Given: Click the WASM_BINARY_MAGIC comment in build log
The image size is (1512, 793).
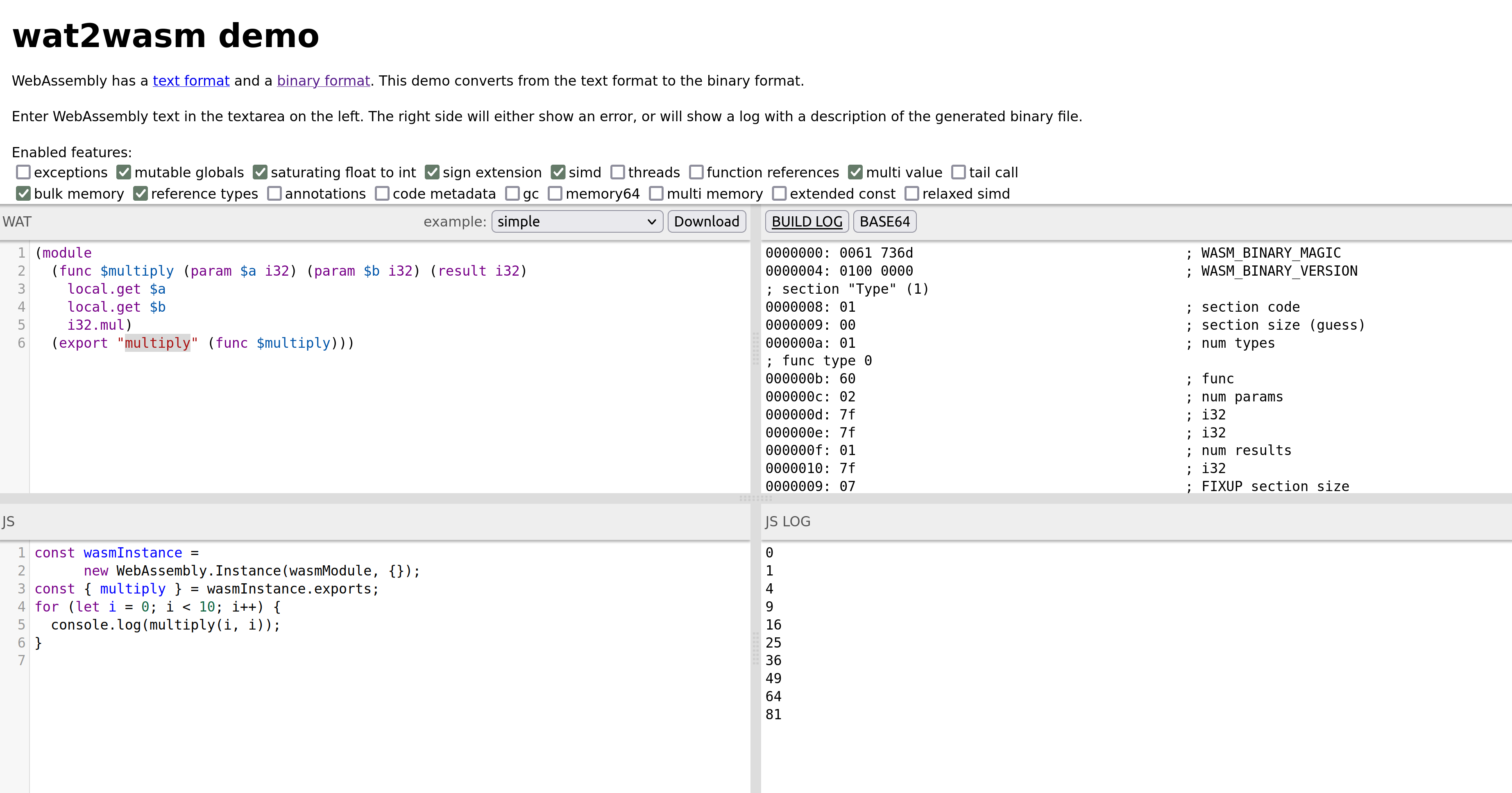Looking at the screenshot, I should pos(1263,253).
